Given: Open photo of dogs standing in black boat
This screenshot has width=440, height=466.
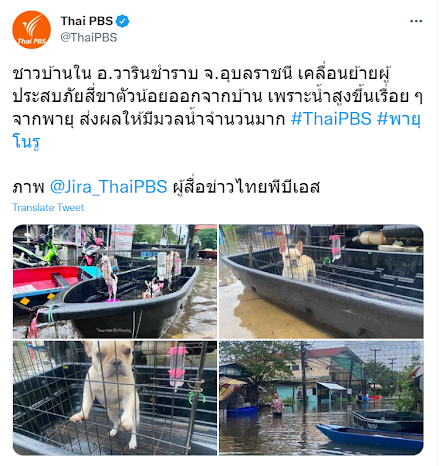Looking at the screenshot, I should coord(115,281).
